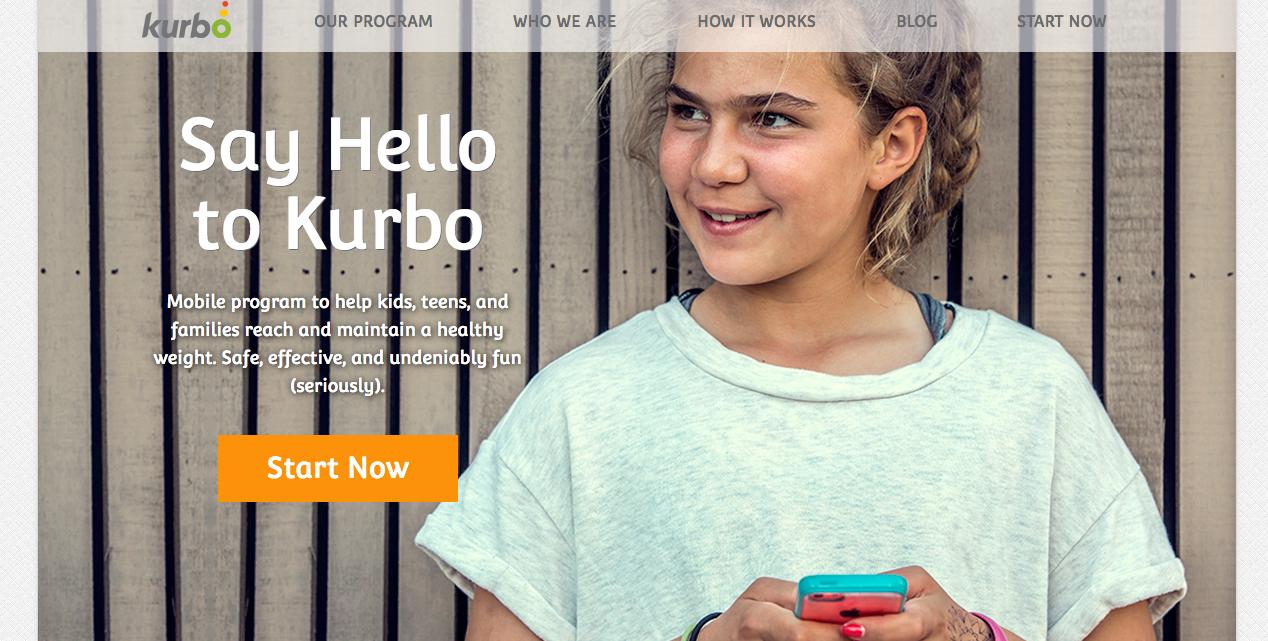This screenshot has height=641, width=1268.
Task: Open the How It Works menu item
Action: point(756,21)
